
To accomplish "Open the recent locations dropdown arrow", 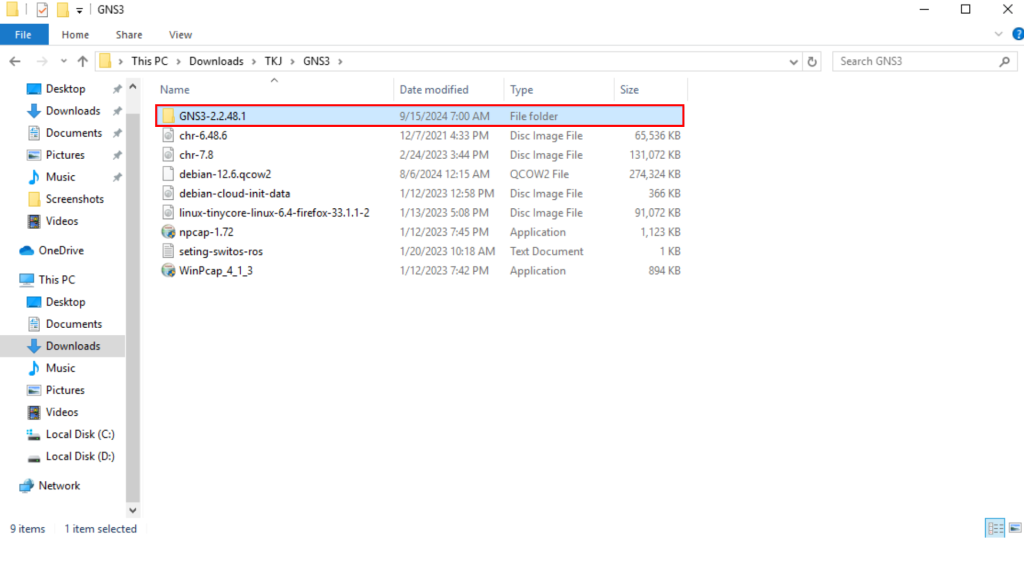I will tap(63, 61).
